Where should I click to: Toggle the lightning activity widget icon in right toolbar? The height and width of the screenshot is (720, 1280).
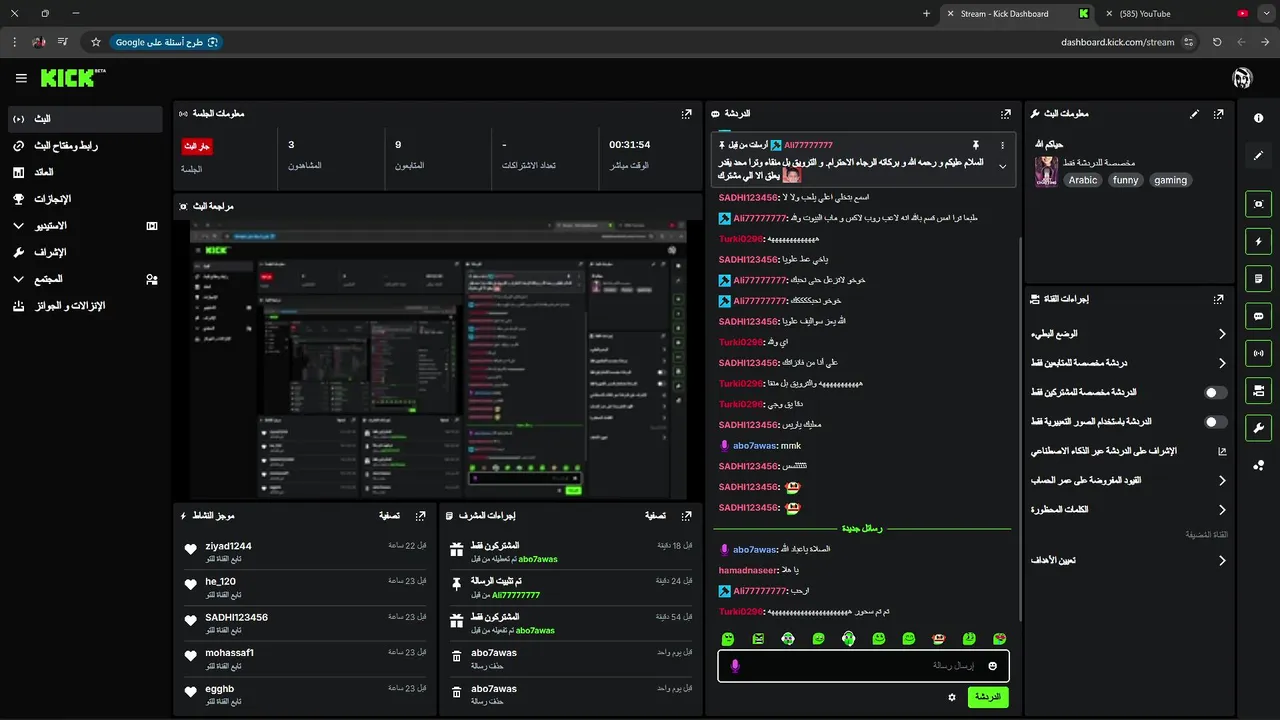tap(1258, 241)
